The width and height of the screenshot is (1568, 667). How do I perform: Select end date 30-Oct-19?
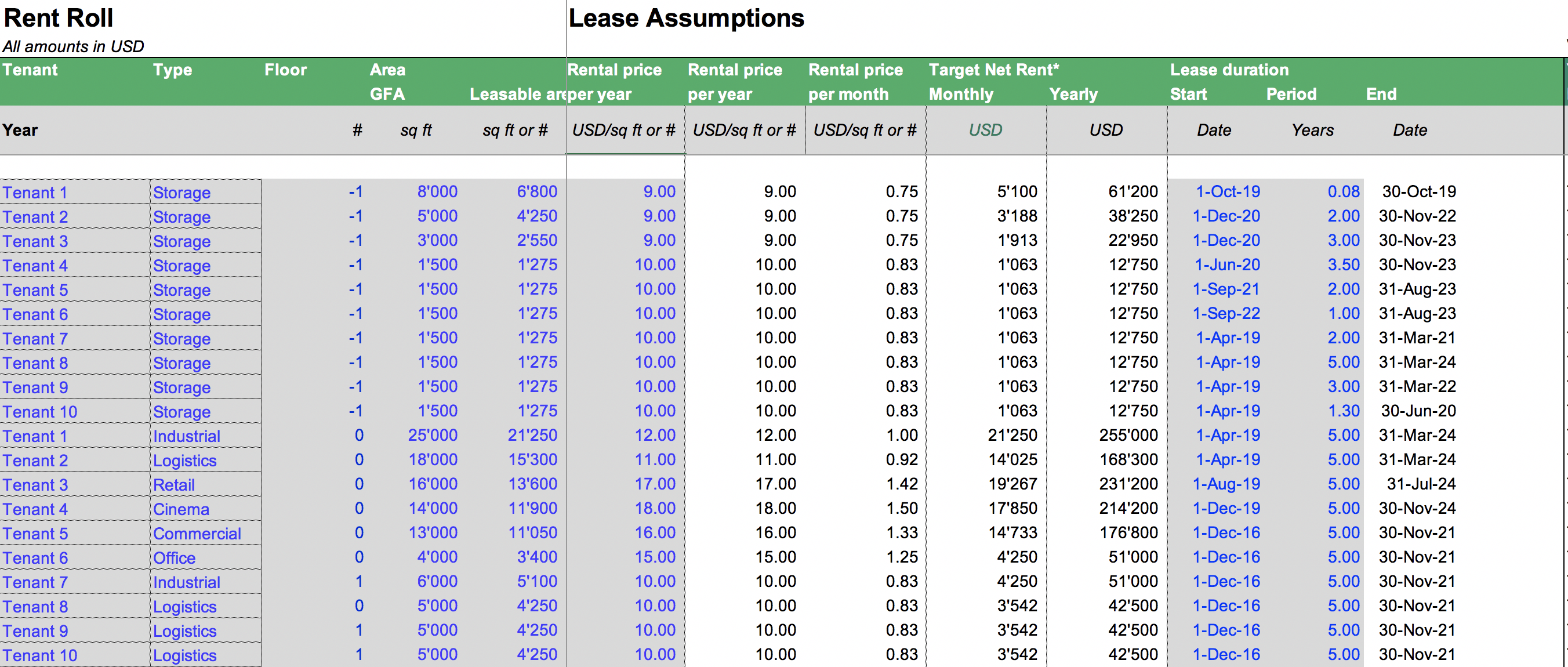pyautogui.click(x=1419, y=192)
